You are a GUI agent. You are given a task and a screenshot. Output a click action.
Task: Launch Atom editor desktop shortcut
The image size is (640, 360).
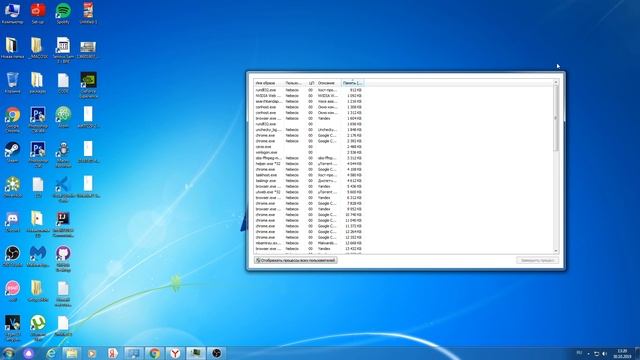(x=63, y=117)
